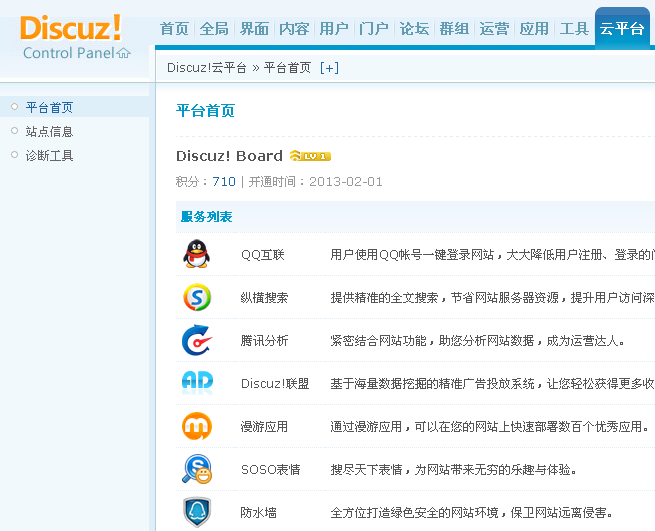Select the 云平台 tab

[x=622, y=28]
